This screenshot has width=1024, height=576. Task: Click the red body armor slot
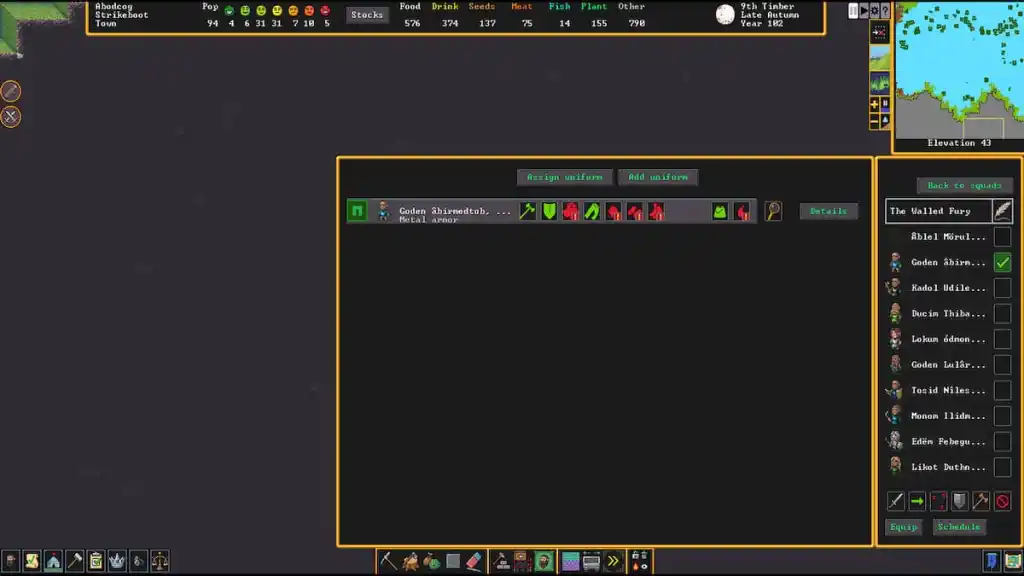[571, 211]
